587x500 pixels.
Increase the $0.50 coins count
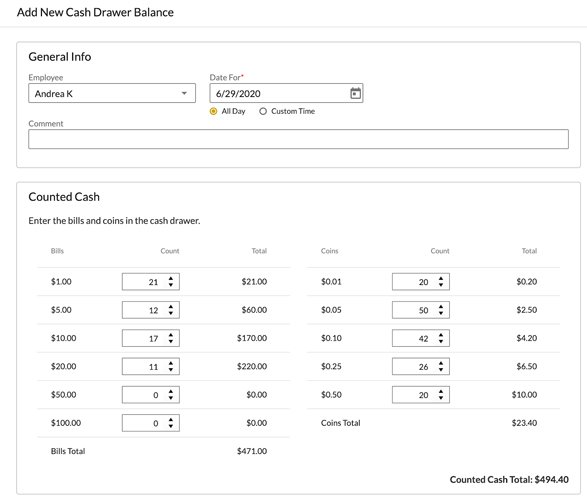click(x=441, y=391)
